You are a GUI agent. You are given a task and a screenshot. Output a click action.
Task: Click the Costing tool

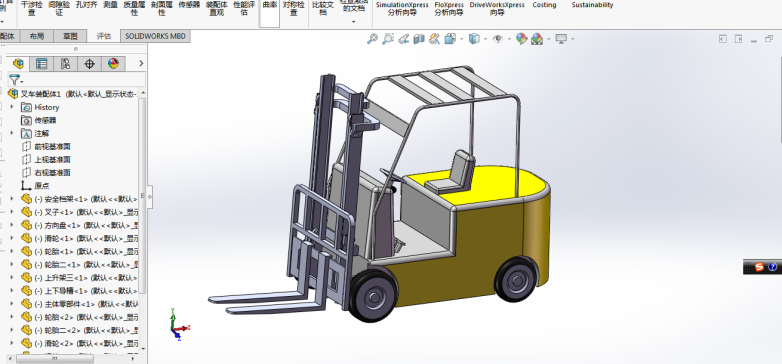(x=544, y=5)
